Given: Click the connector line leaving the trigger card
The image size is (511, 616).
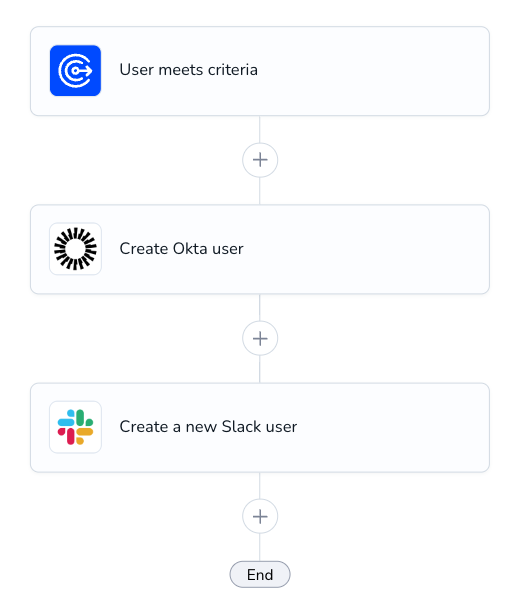Looking at the screenshot, I should (260, 129).
